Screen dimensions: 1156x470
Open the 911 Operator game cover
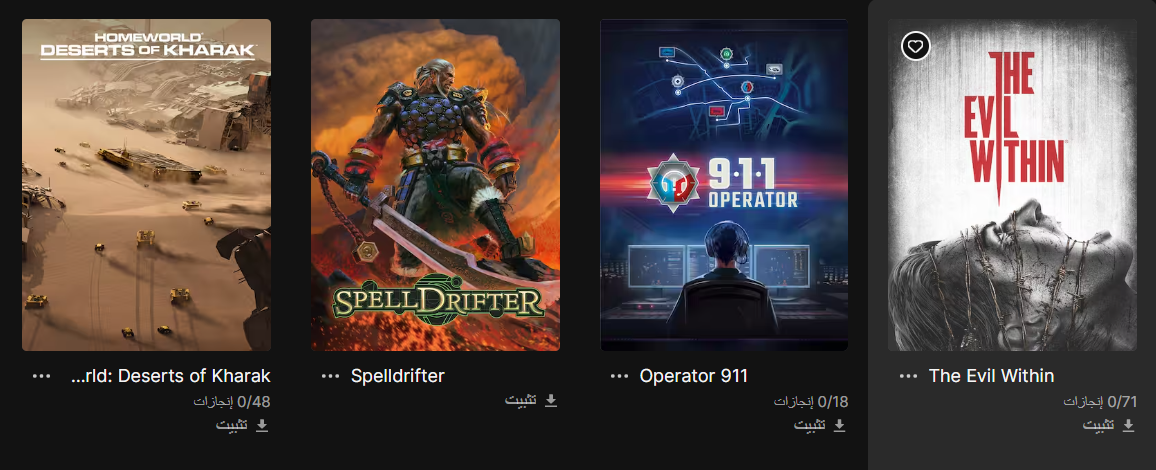(x=724, y=185)
